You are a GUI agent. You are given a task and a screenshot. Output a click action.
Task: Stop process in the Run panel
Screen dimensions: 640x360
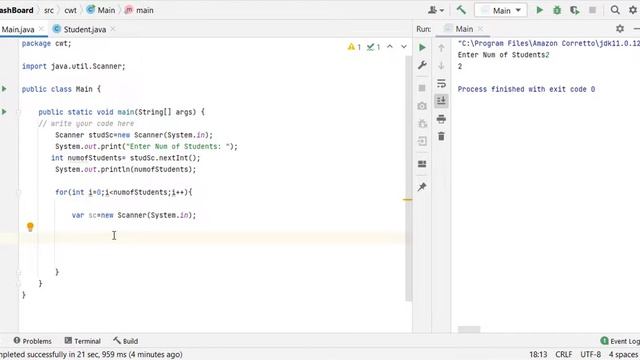click(x=422, y=88)
